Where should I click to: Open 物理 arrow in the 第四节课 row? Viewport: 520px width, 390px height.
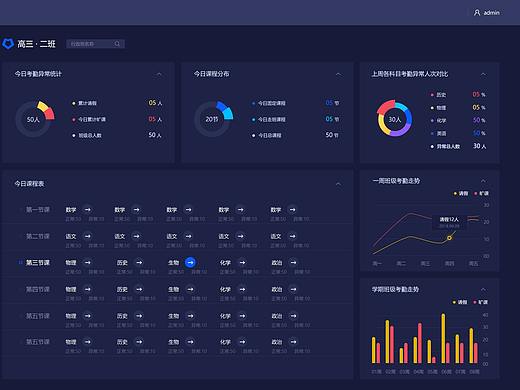point(87,289)
